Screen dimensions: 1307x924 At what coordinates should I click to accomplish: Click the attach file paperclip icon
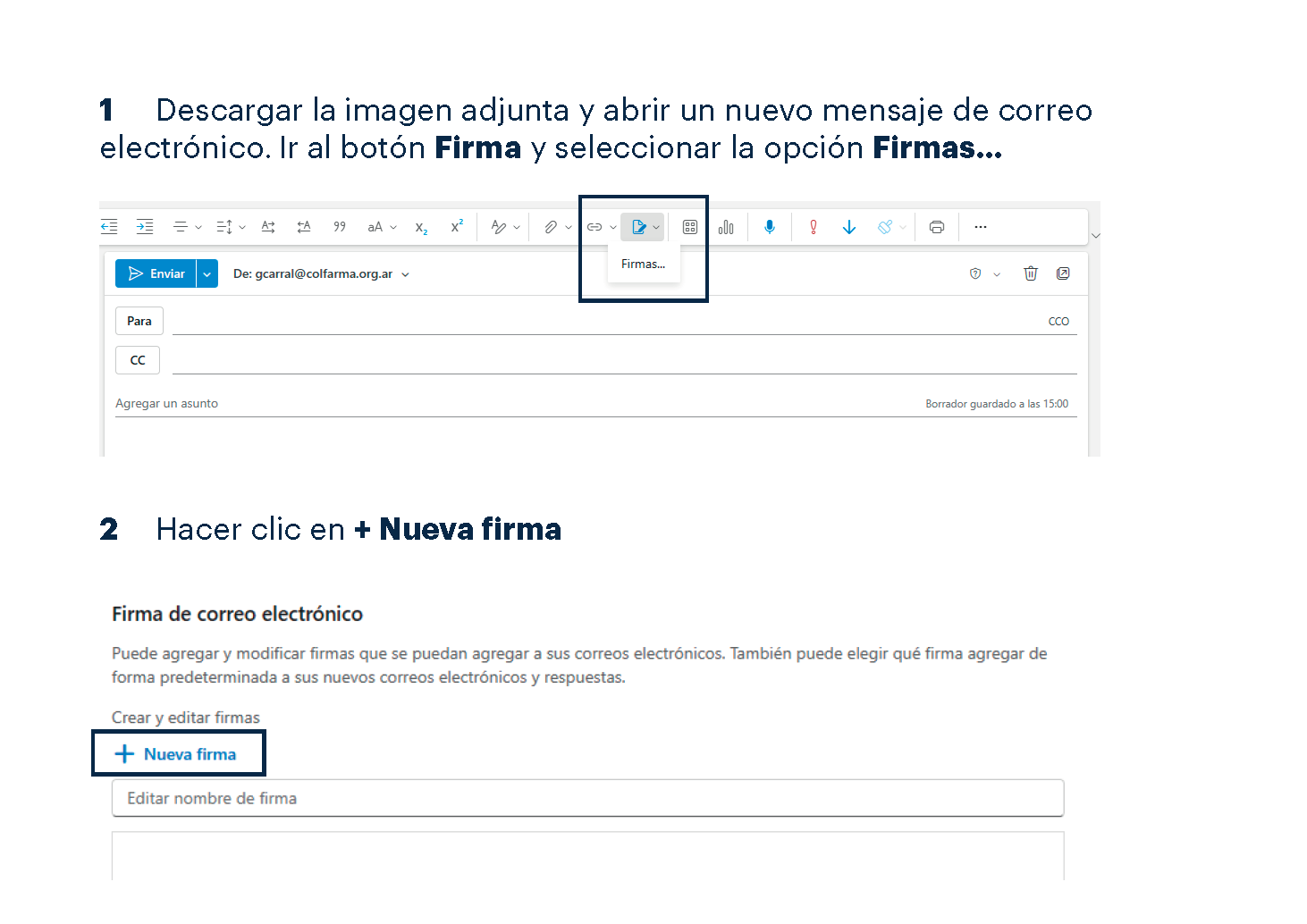click(551, 227)
